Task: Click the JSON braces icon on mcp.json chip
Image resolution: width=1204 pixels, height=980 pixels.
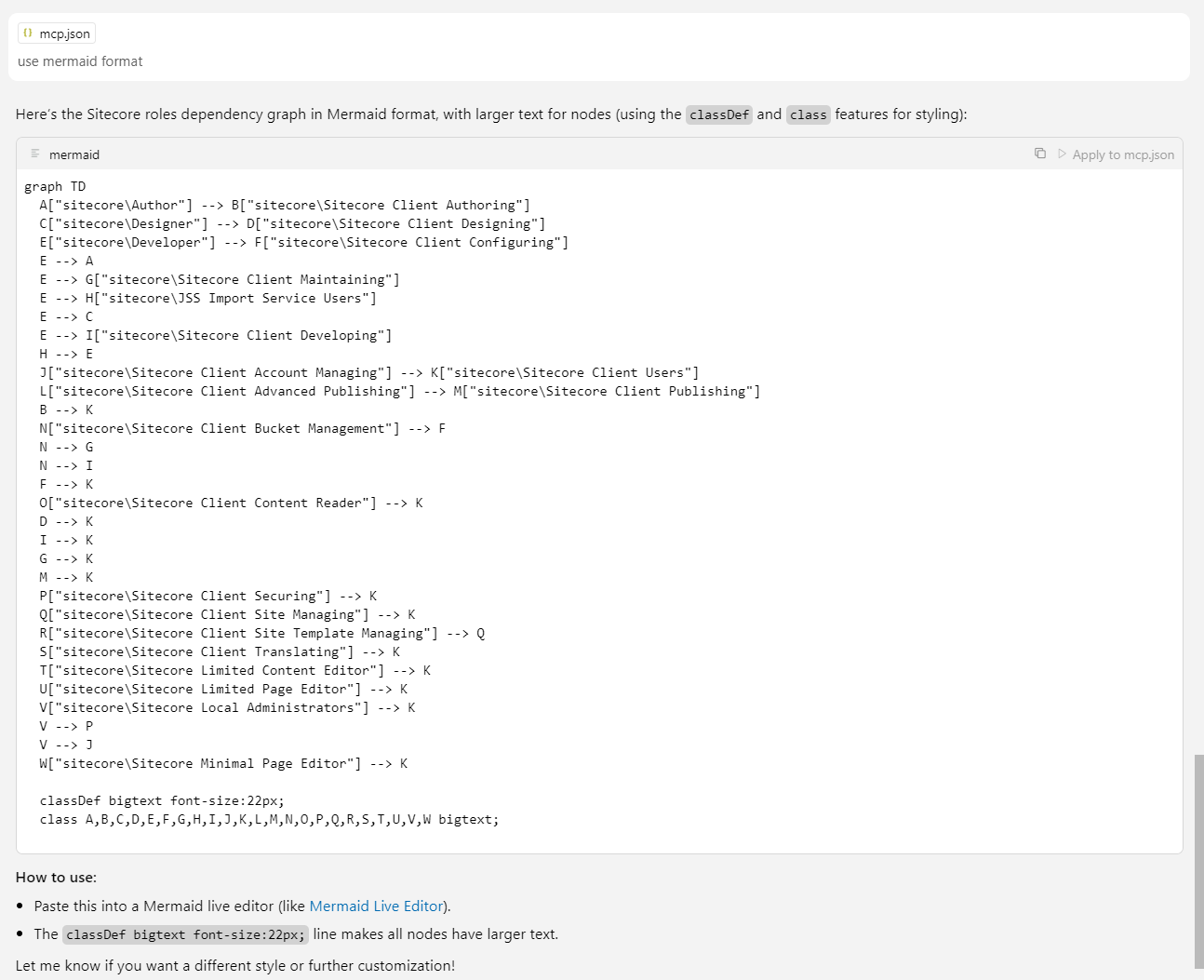Action: [x=28, y=34]
